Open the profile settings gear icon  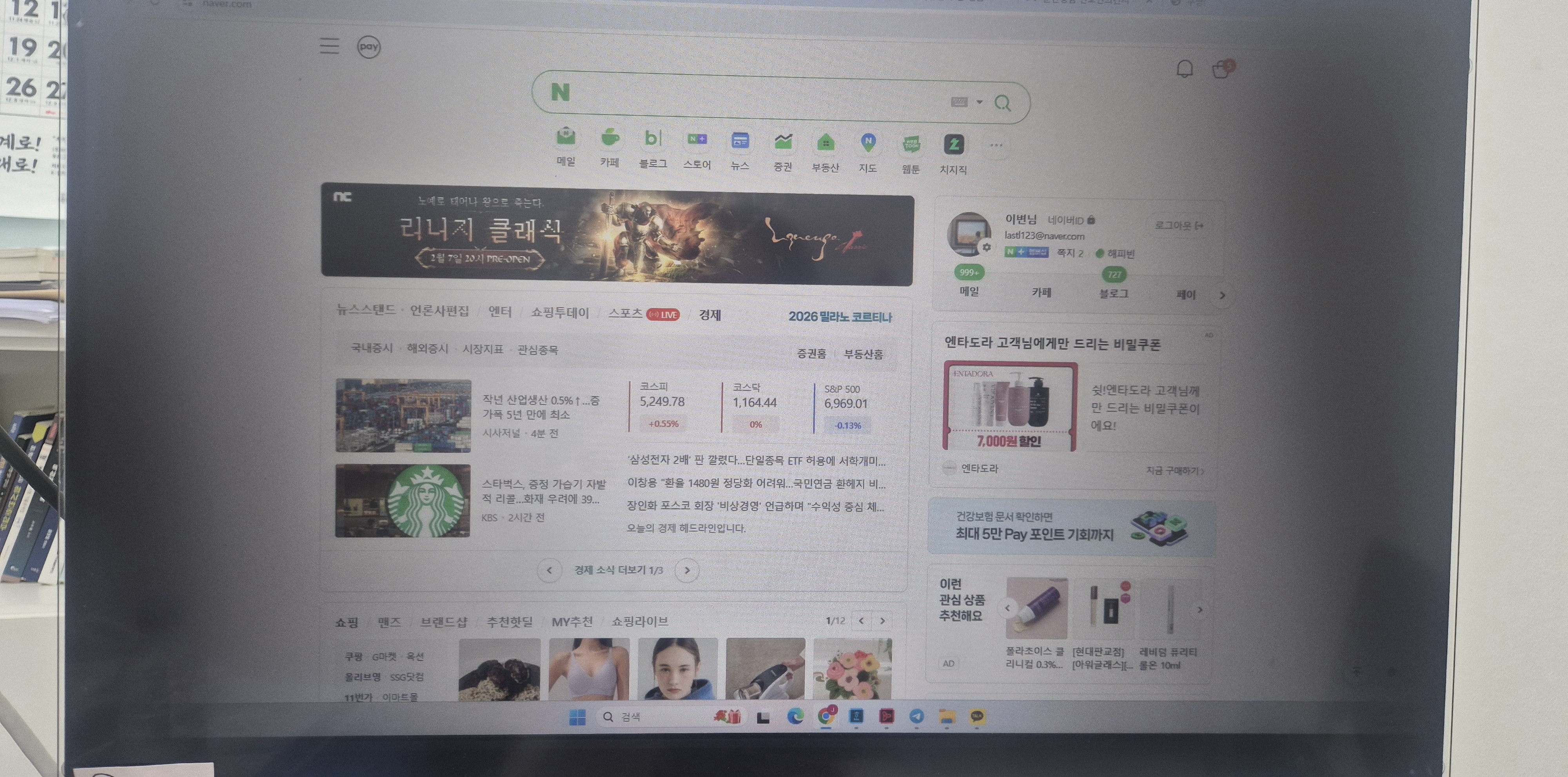pos(986,247)
